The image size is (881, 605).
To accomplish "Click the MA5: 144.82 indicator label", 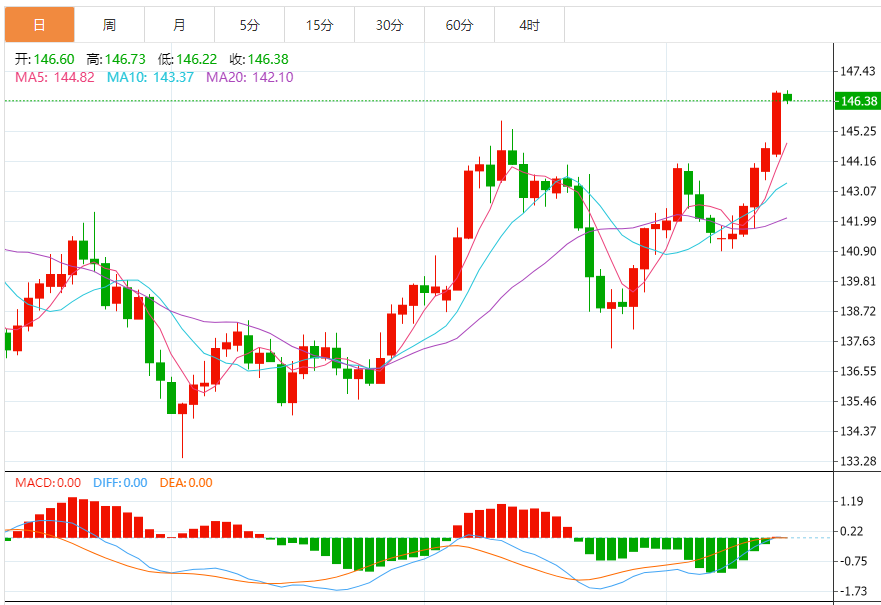I will (x=55, y=78).
